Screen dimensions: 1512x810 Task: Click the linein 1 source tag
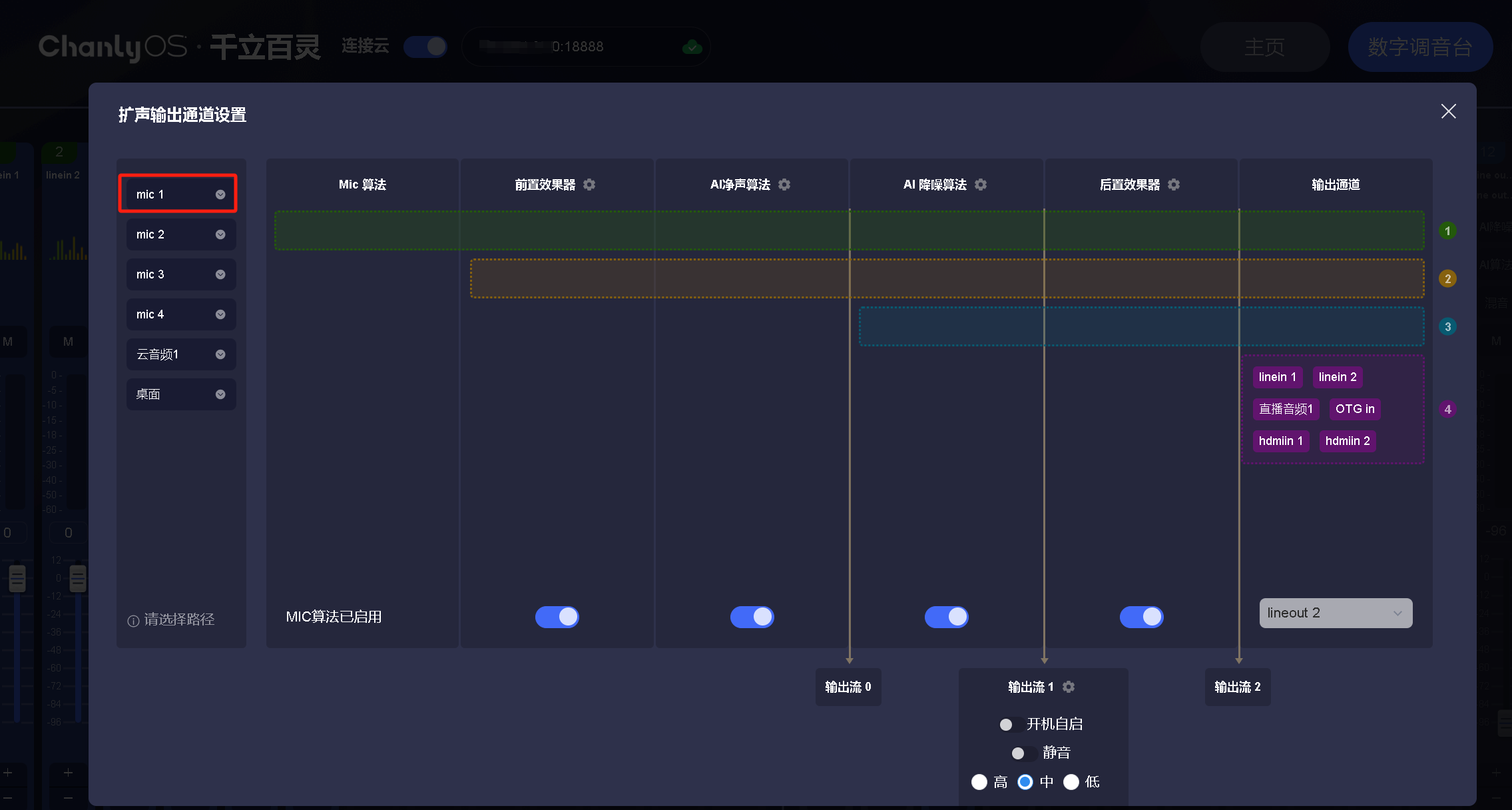pos(1277,377)
